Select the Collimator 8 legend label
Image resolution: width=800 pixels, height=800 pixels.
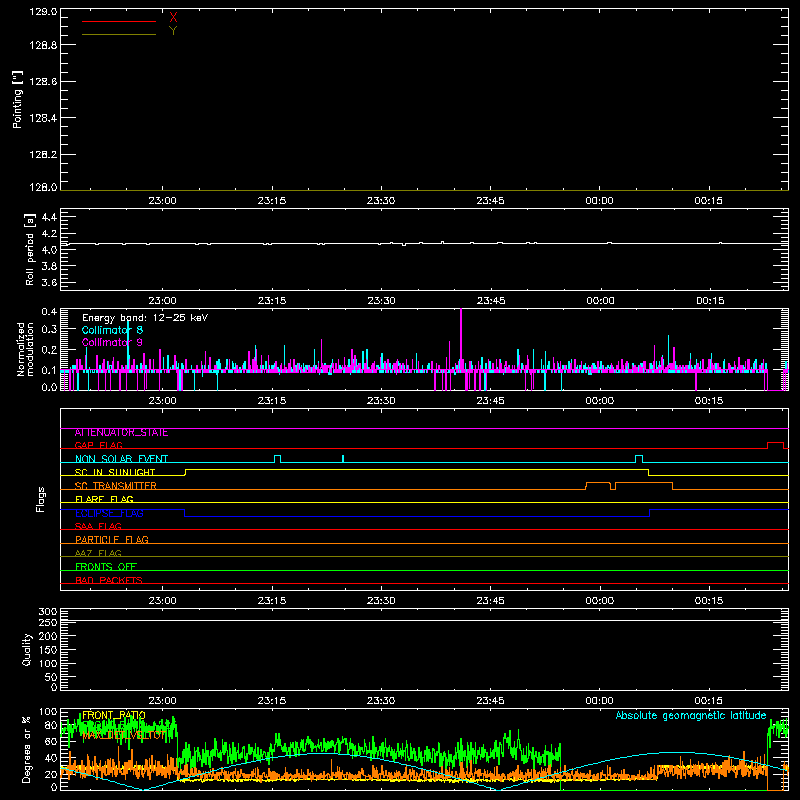click(112, 330)
